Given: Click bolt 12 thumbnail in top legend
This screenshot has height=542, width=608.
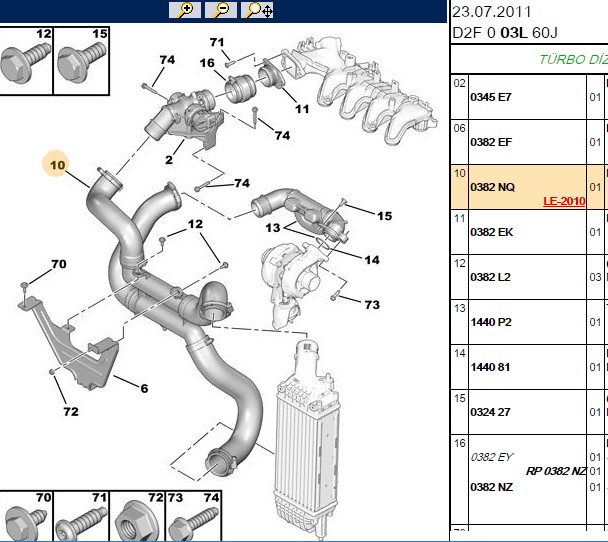Looking at the screenshot, I should tap(26, 60).
